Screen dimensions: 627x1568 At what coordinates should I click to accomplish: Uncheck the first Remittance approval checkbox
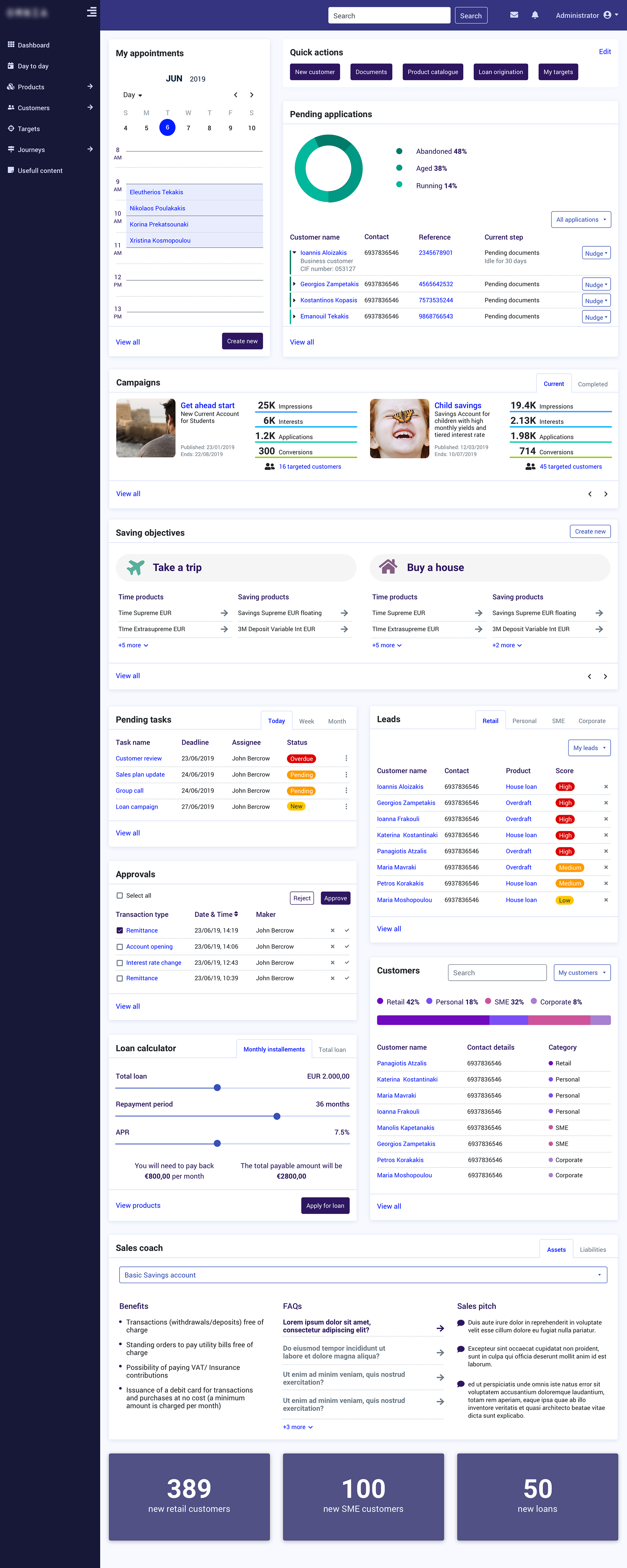(120, 931)
